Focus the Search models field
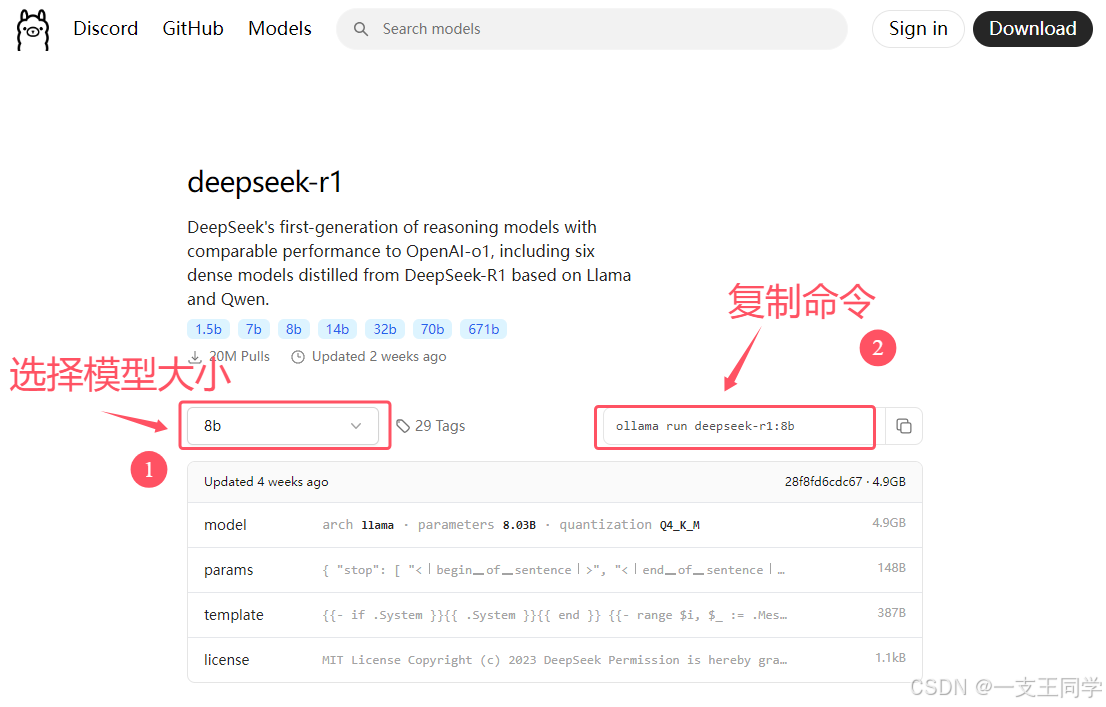This screenshot has height=707, width=1106. (x=591, y=29)
